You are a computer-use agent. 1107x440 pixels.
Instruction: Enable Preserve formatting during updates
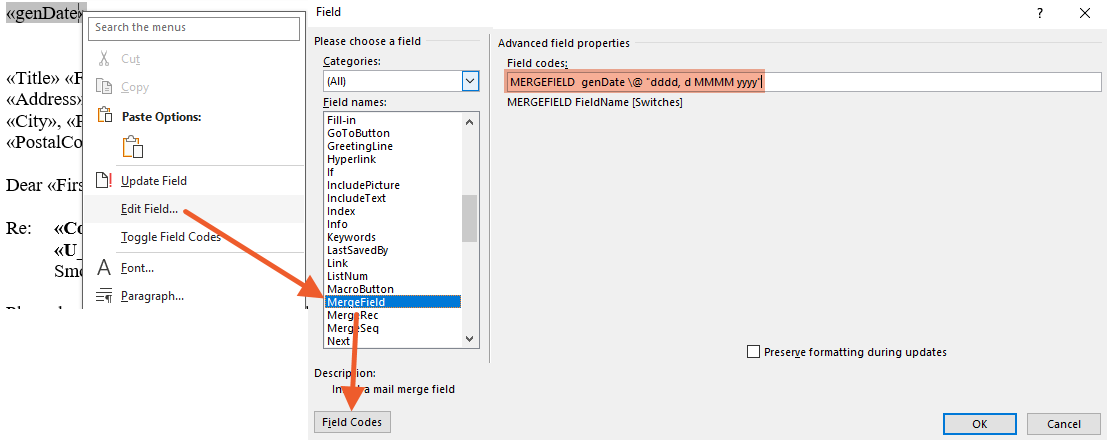754,352
